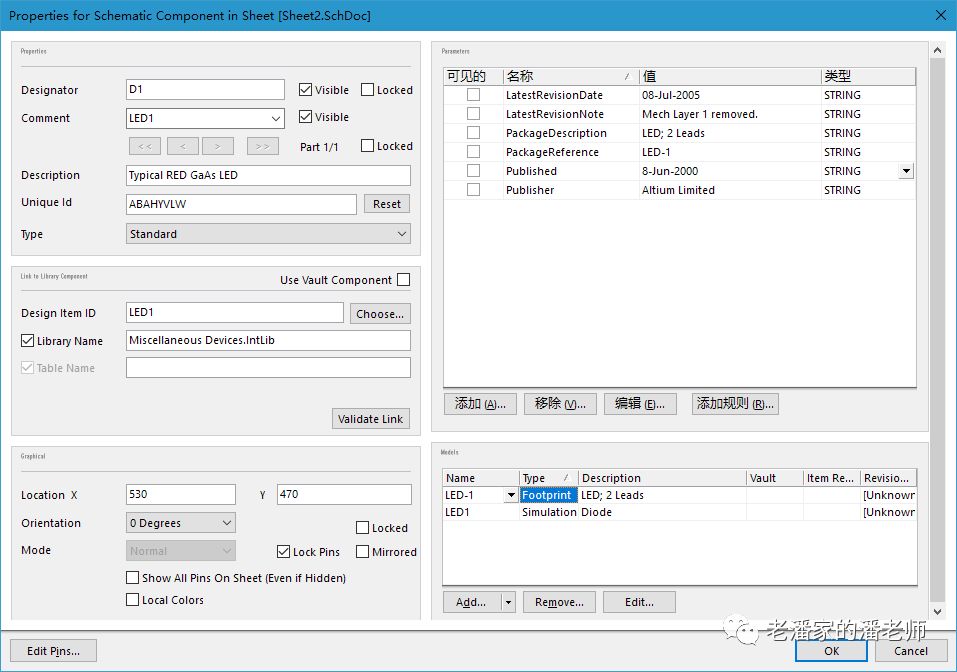
Task: Click the next part (>) navigation button
Action: 217,146
